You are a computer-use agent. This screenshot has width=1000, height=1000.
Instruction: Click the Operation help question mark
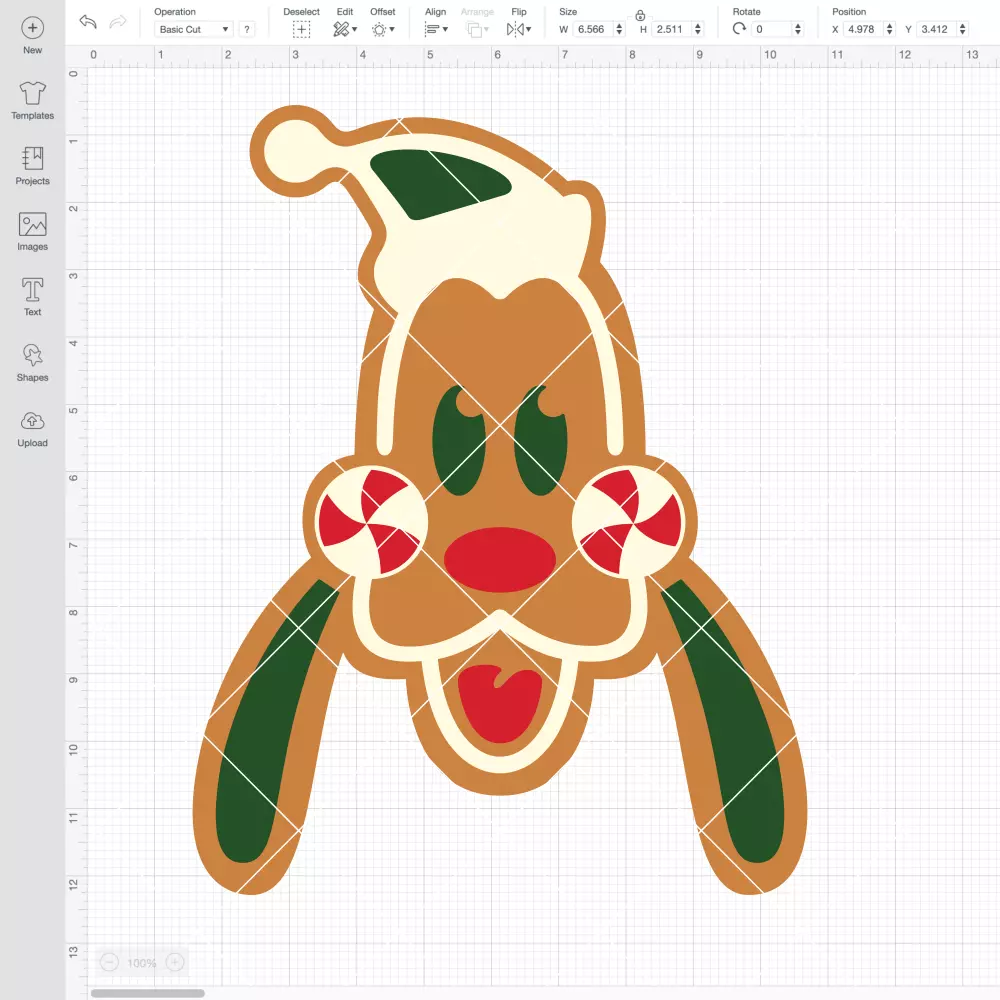pyautogui.click(x=247, y=29)
